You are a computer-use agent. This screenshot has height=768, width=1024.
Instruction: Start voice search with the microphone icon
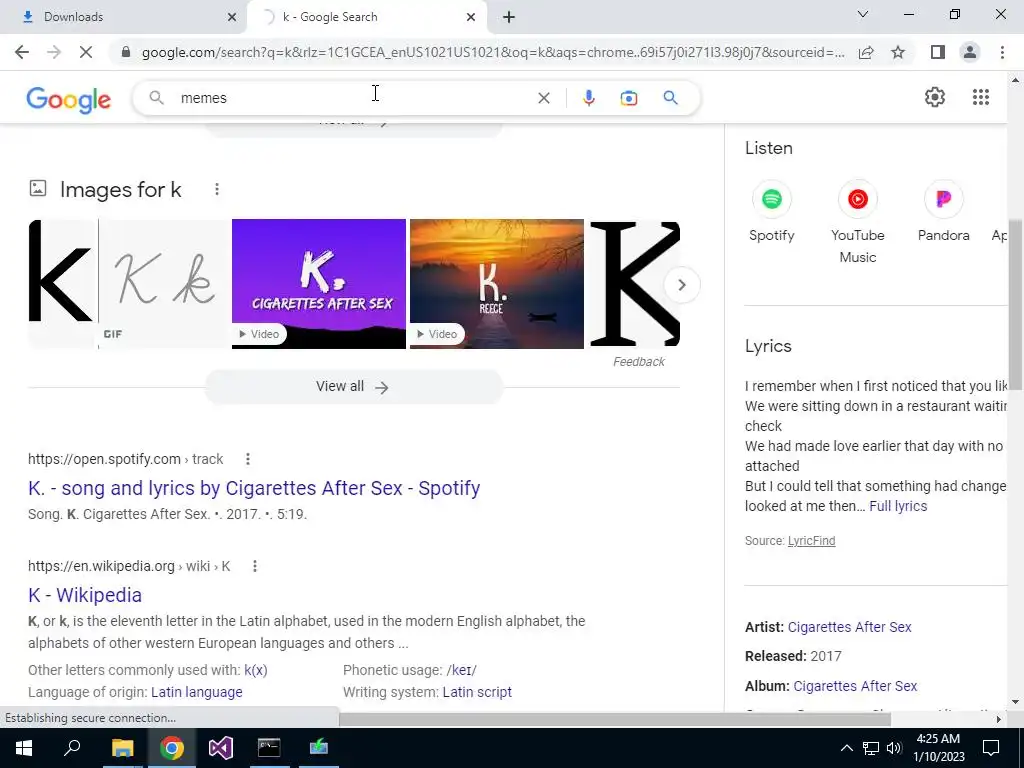588,98
